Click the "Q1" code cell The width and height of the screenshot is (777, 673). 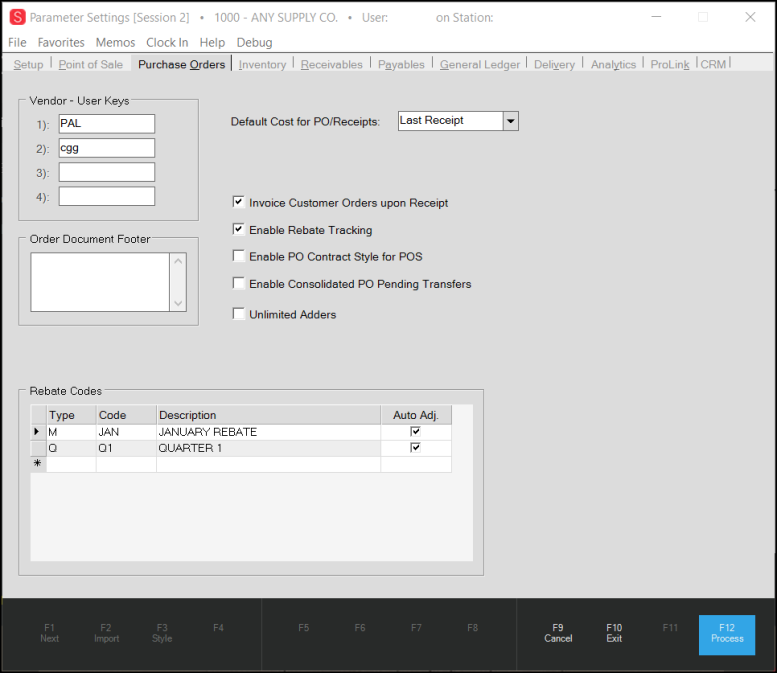[126, 448]
